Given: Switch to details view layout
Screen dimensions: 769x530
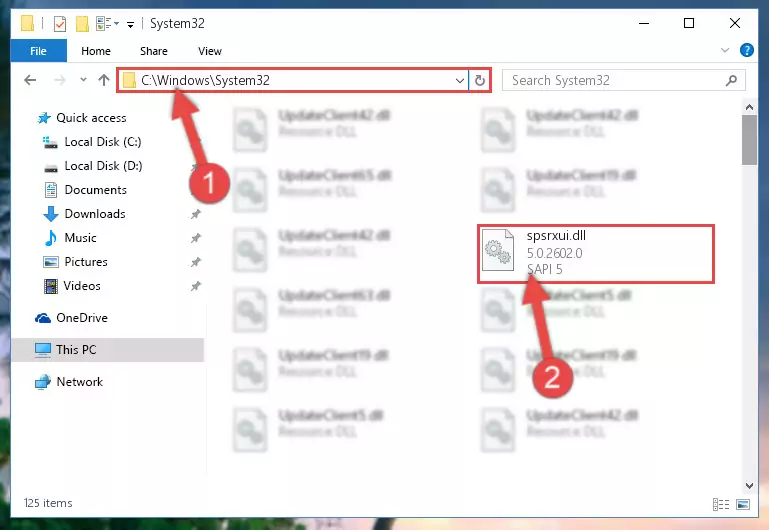Looking at the screenshot, I should [x=720, y=504].
